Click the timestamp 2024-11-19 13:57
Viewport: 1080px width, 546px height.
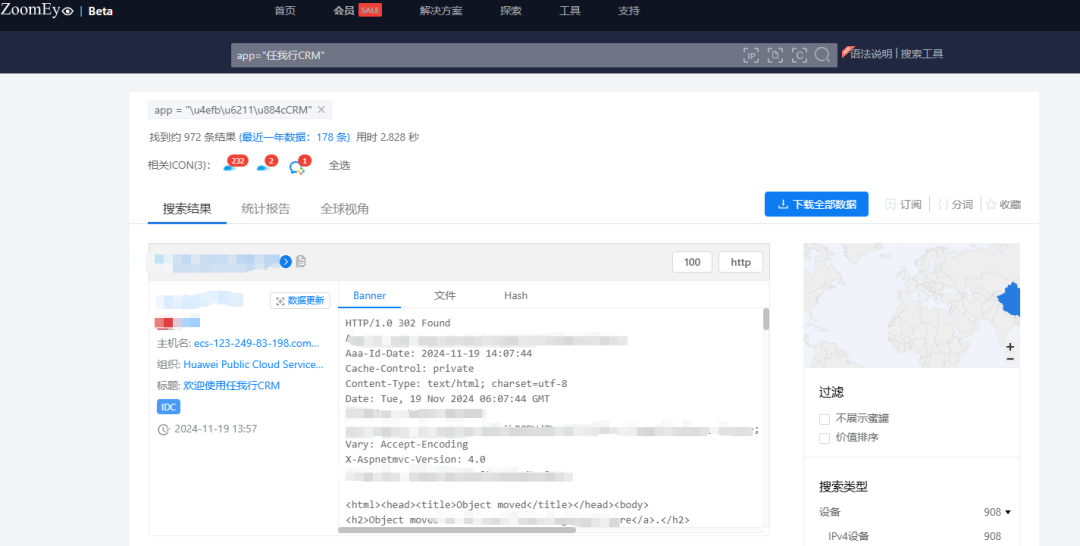pos(216,429)
